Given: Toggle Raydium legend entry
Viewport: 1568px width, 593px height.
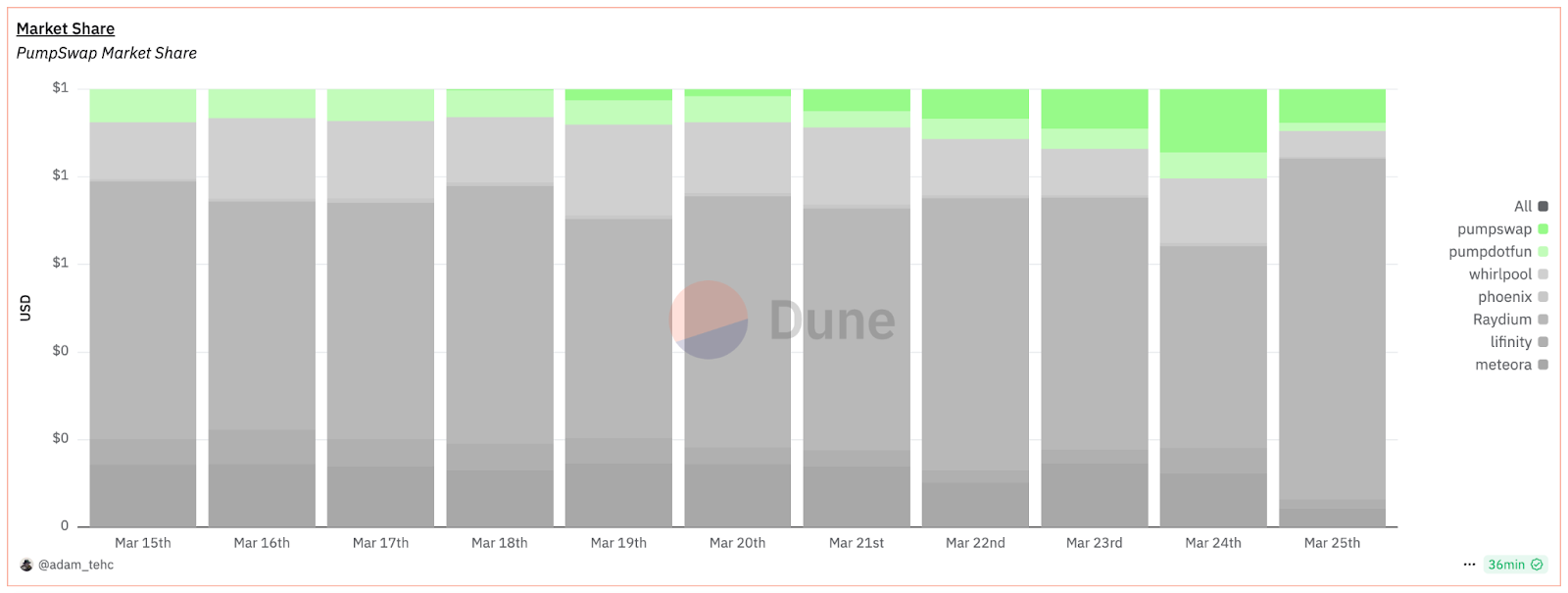Looking at the screenshot, I should tap(1510, 320).
